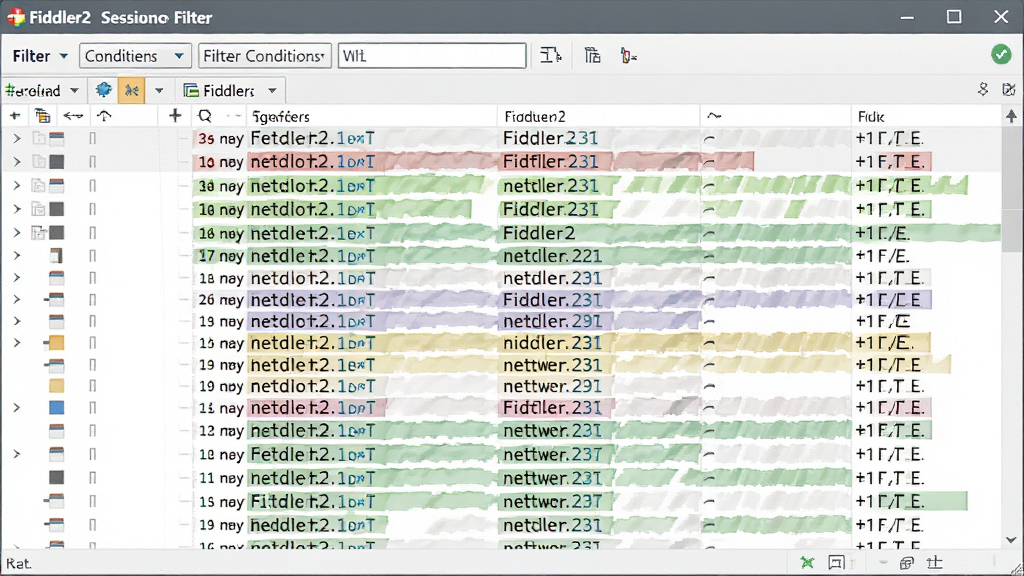This screenshot has width=1024, height=576.
Task: Tick the small box in the niddler.231 row
Action: click(92, 343)
